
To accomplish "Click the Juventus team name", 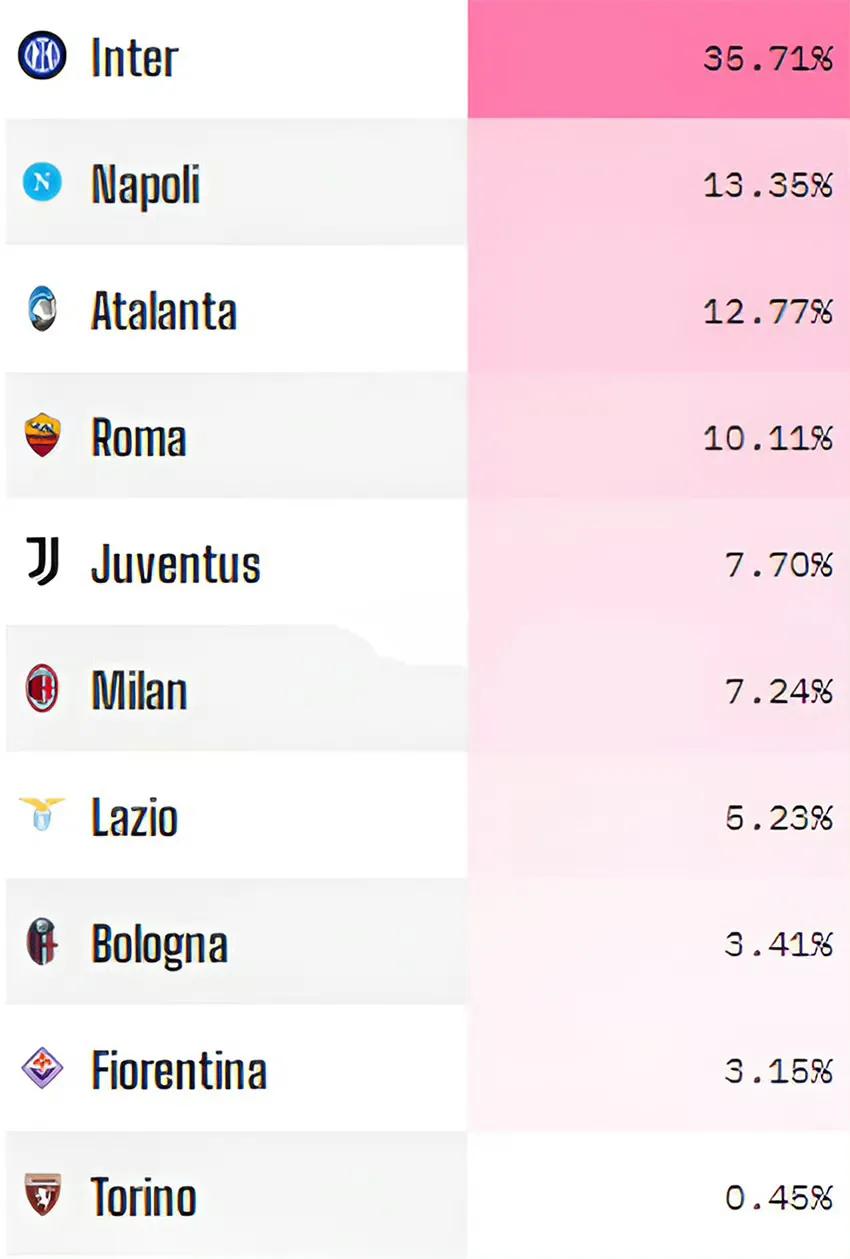I will click(176, 565).
